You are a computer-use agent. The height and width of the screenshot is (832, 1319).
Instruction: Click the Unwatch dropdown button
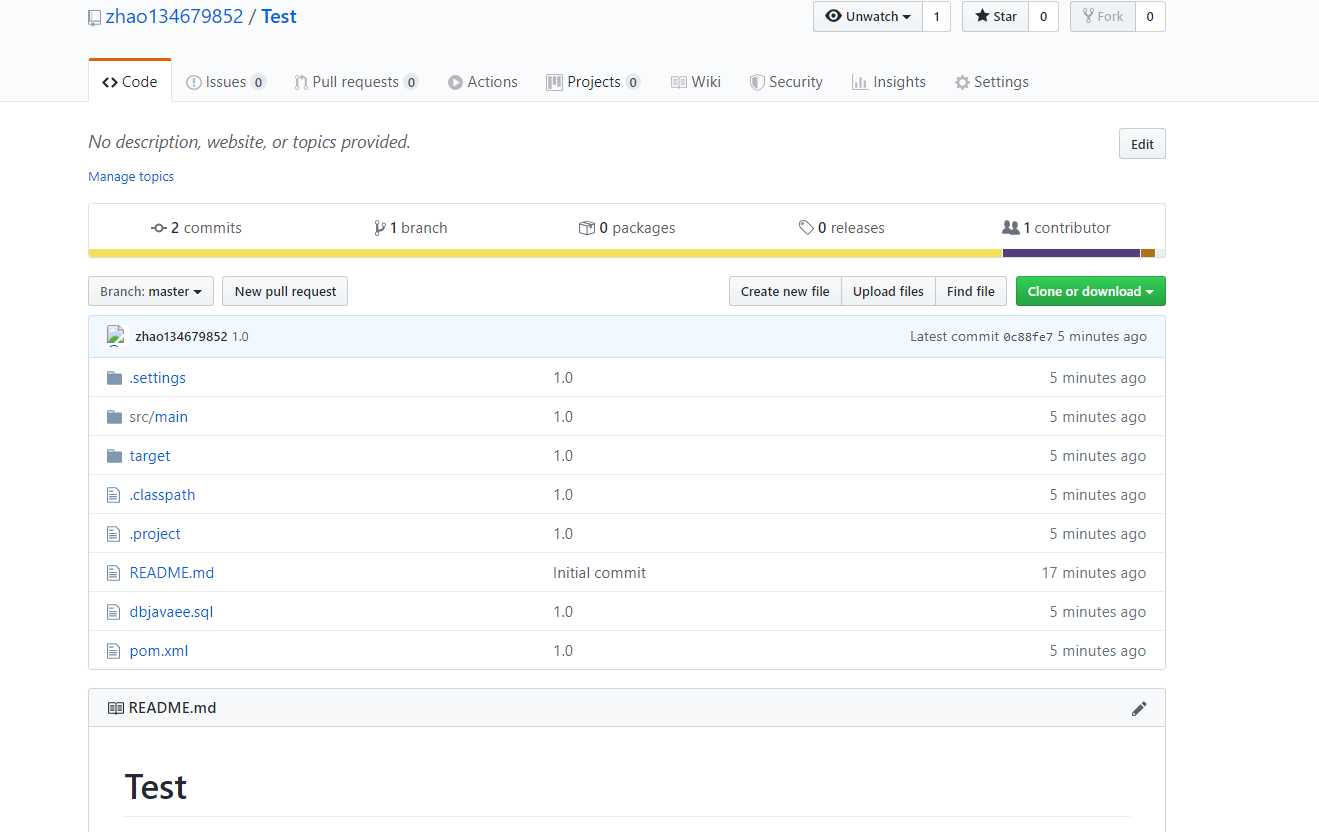[868, 16]
